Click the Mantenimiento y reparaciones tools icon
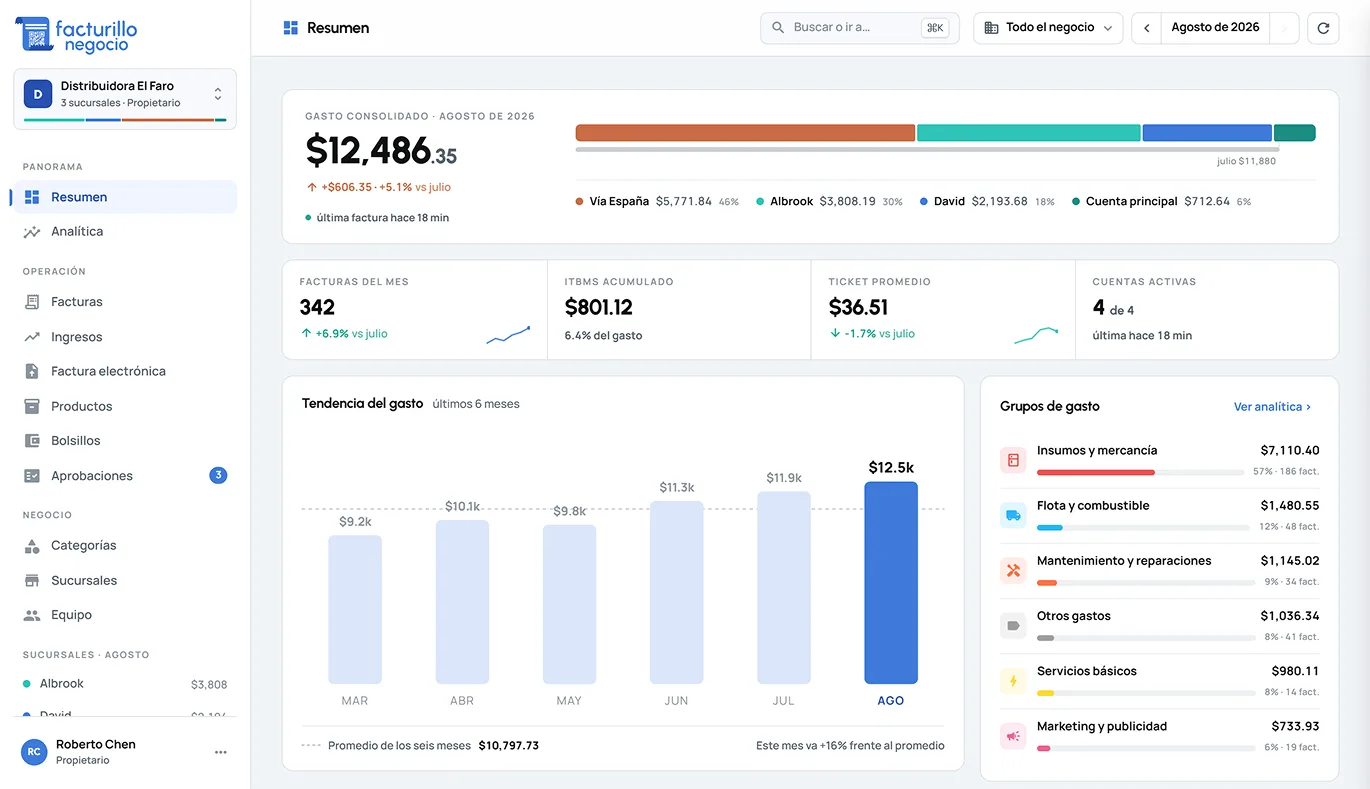 click(1013, 571)
